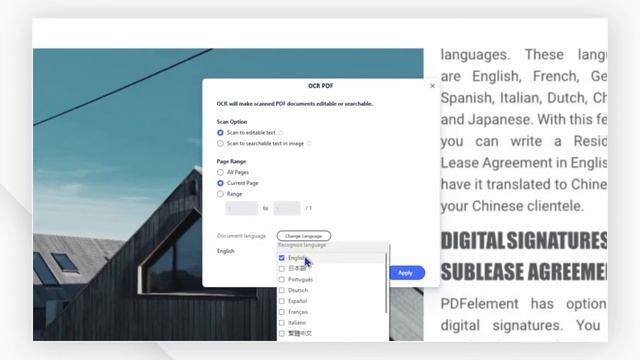This screenshot has height=360, width=640.
Task: Close the OCR PDF dialog
Action: point(432,86)
